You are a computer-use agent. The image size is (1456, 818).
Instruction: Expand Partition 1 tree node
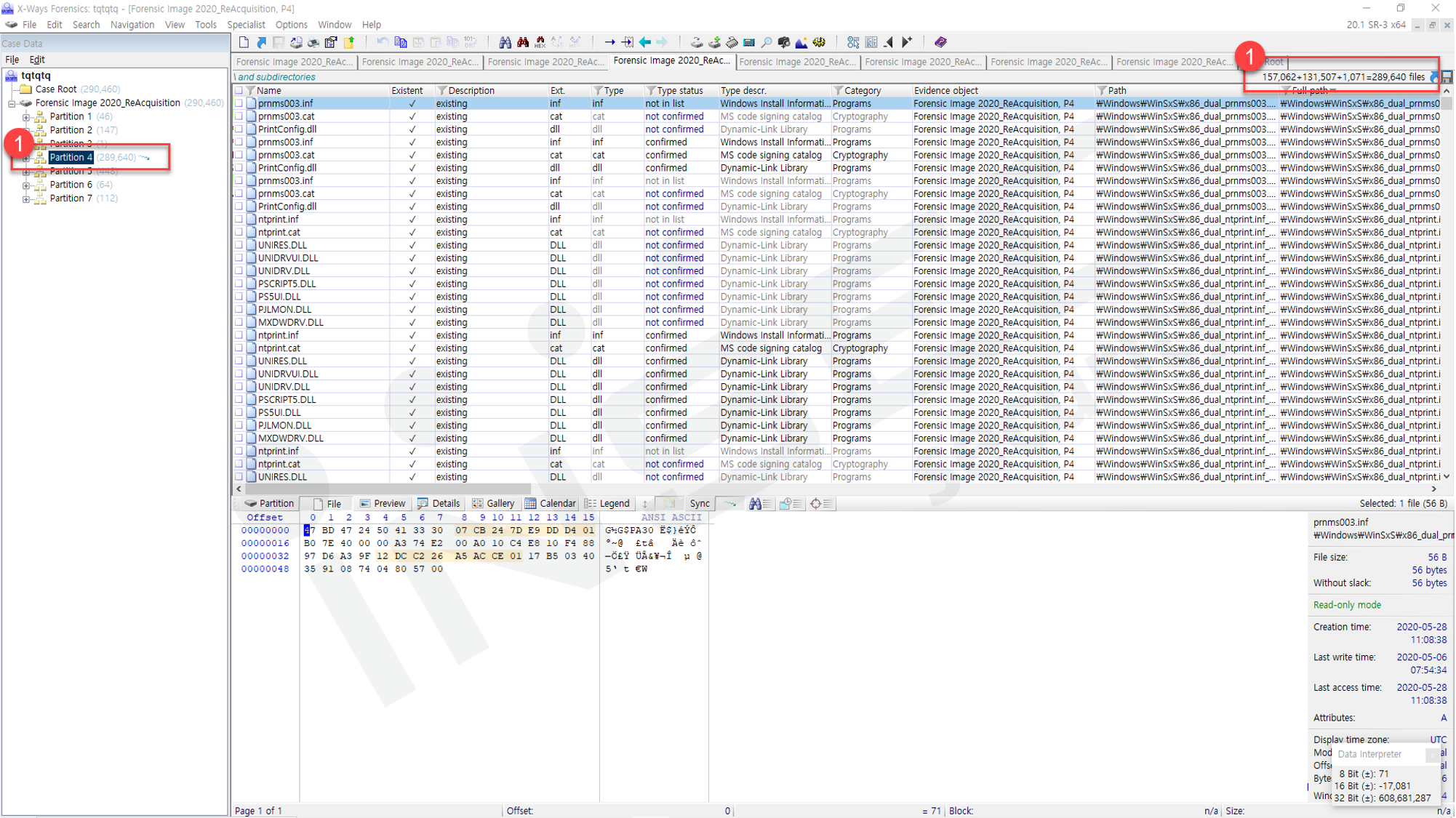click(25, 117)
